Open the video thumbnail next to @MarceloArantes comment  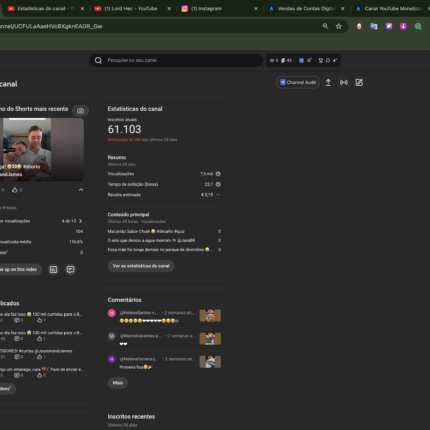(210, 339)
